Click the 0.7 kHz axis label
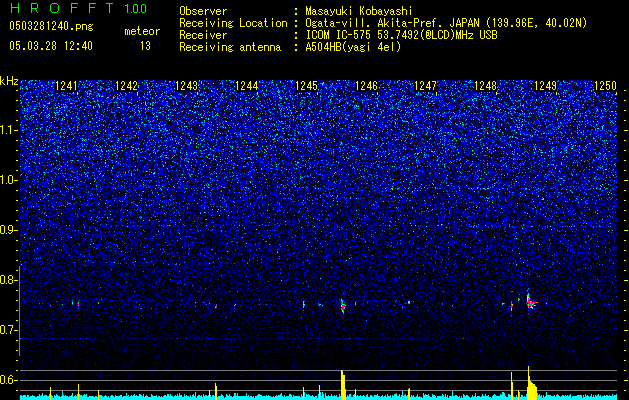The width and height of the screenshot is (629, 400). coord(9,330)
